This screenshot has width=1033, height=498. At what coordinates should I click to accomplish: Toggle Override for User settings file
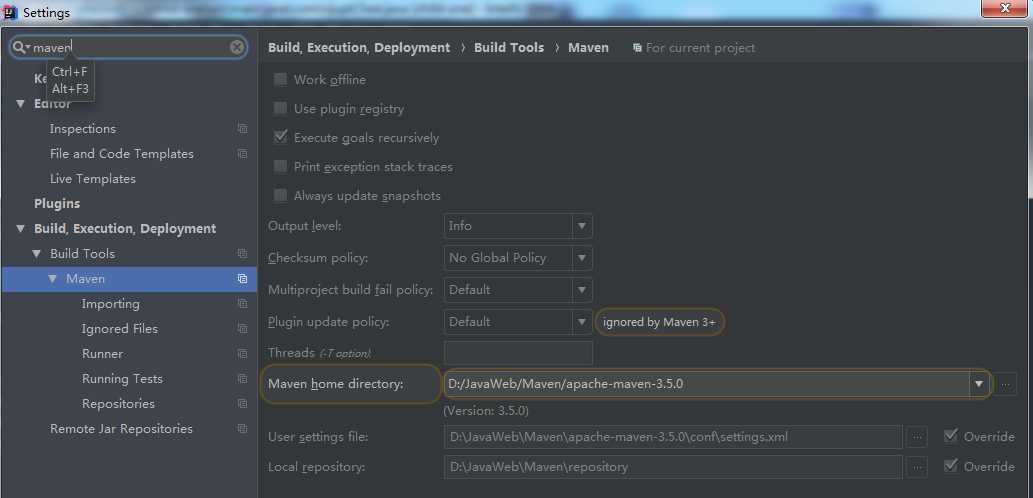(951, 436)
